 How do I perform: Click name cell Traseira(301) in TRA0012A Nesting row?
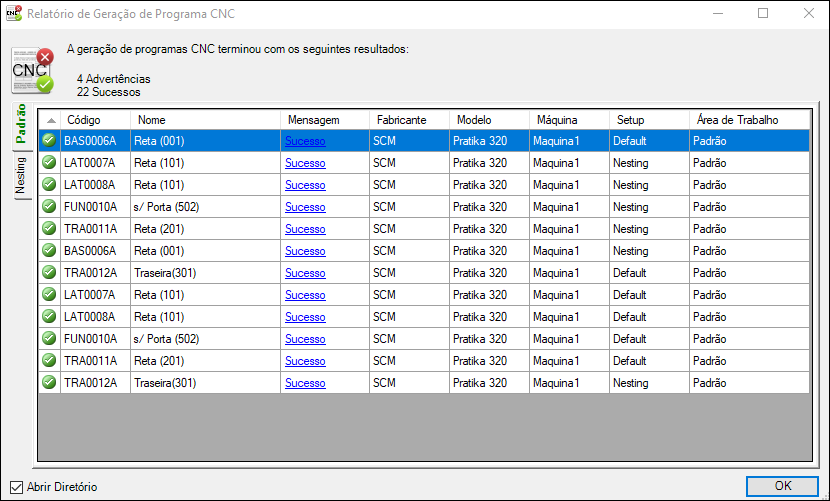[x=205, y=383]
